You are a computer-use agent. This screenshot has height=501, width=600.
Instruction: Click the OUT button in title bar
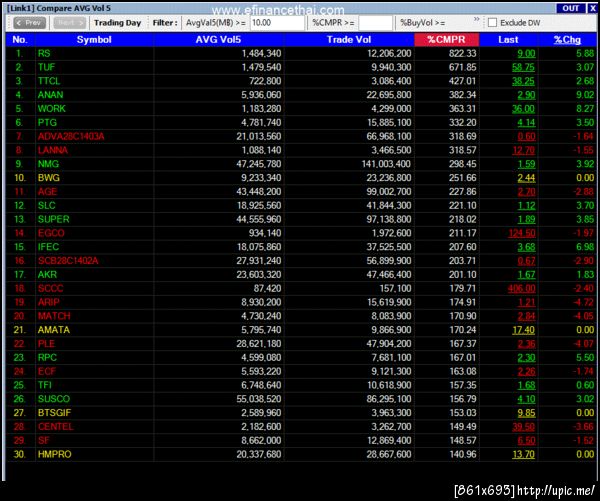pos(571,8)
